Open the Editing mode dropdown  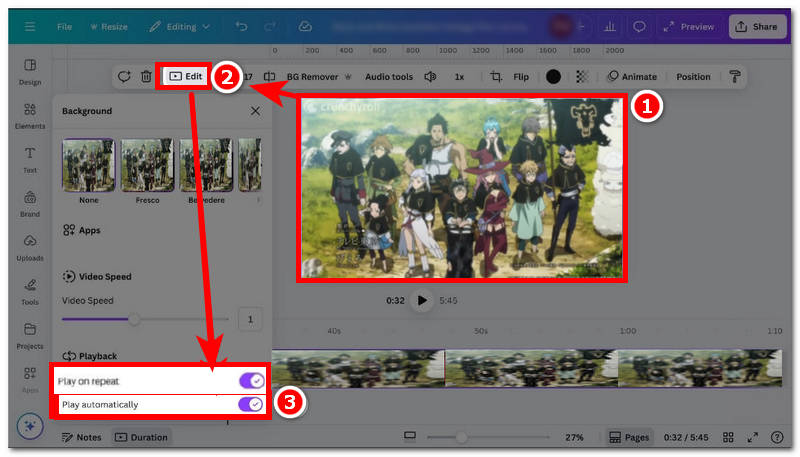pyautogui.click(x=181, y=26)
